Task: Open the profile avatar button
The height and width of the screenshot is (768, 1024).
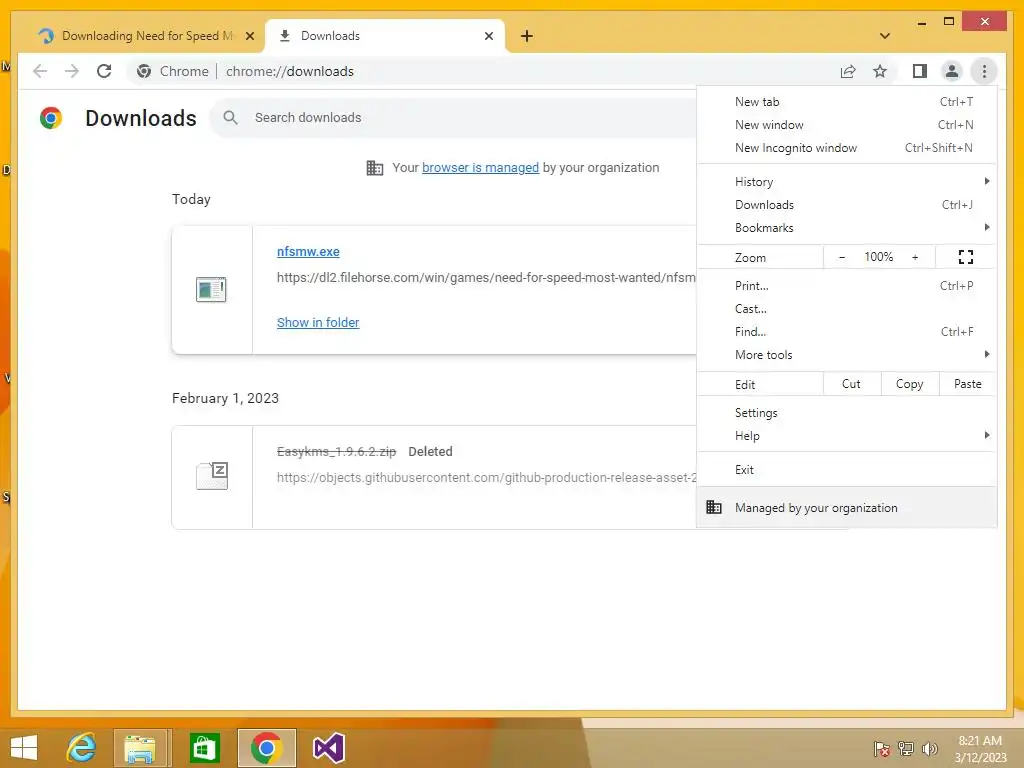Action: [952, 71]
